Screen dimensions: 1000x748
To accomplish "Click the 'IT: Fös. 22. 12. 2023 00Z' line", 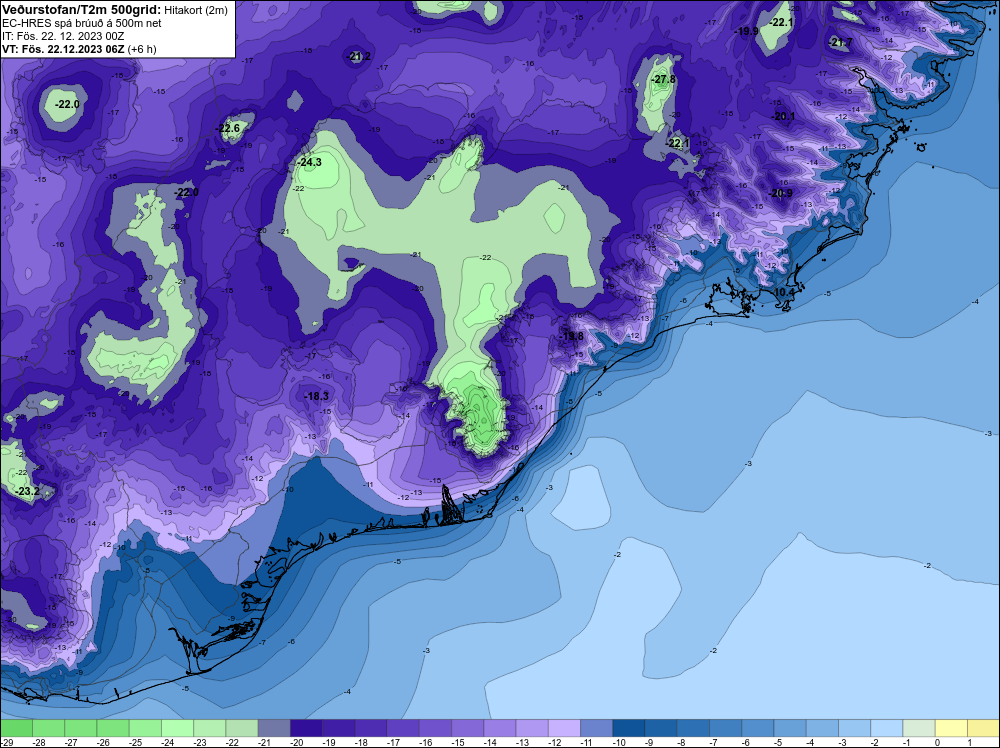I will 61,36.
